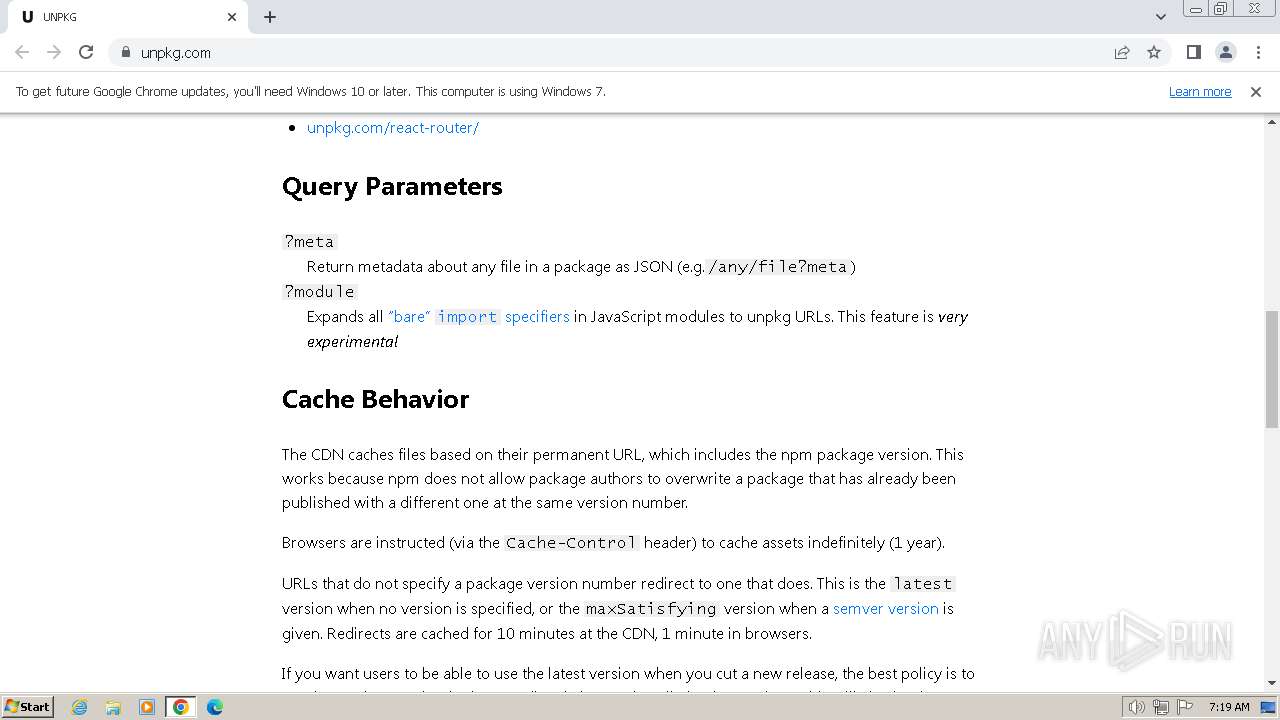Viewport: 1280px width, 720px height.
Task: Focus the address bar showing unpkg.com
Action: [x=600, y=52]
